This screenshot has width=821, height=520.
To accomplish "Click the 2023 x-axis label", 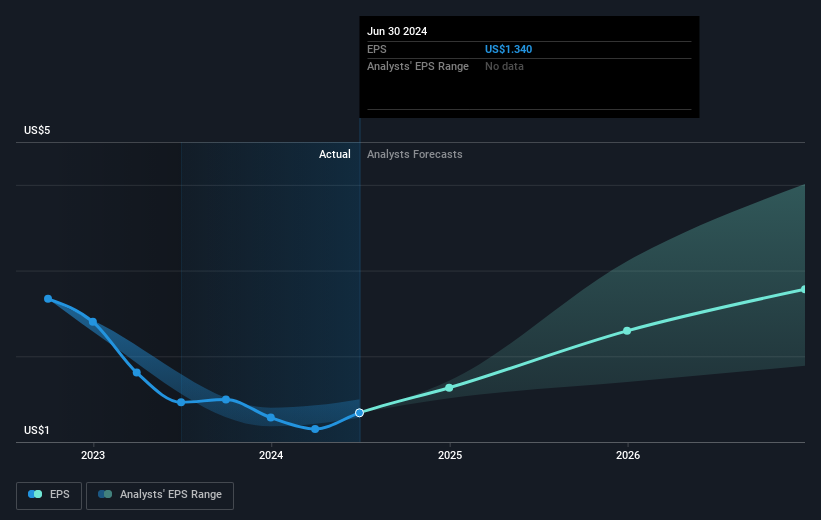I will tap(93, 456).
